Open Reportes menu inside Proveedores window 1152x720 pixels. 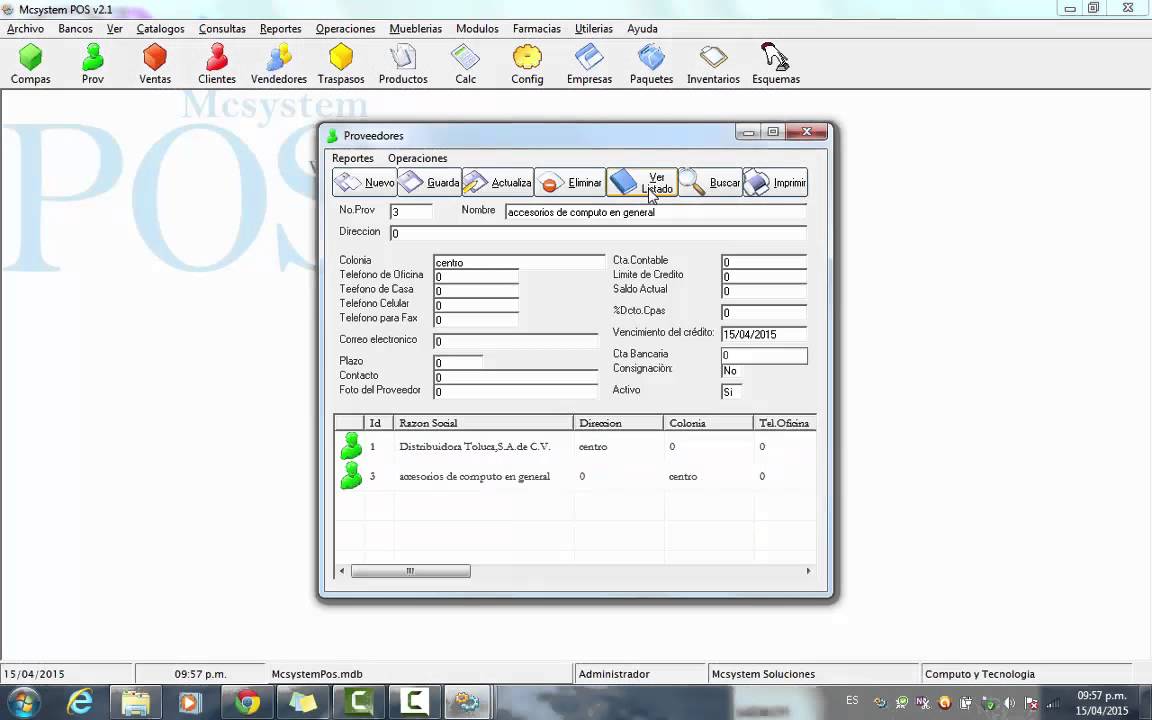tap(353, 158)
